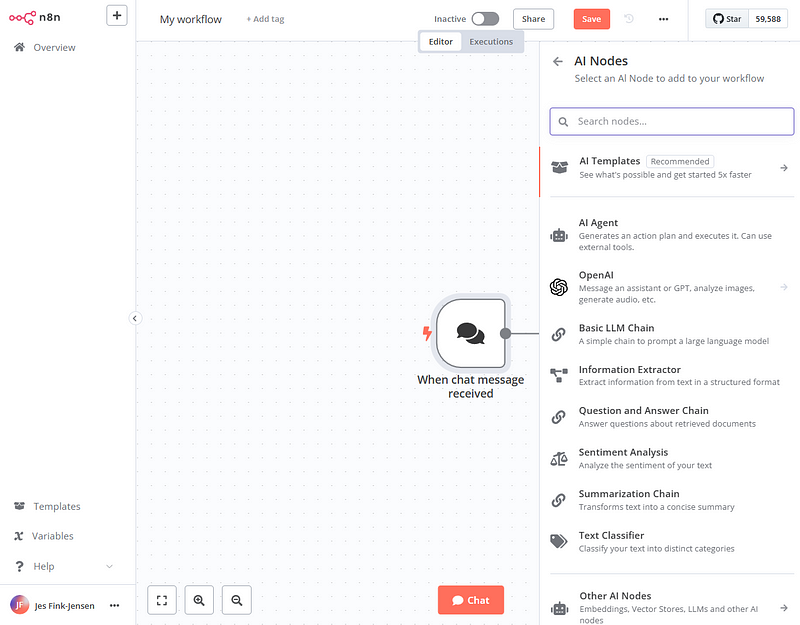Click the Other AI Nodes robot icon

(x=560, y=608)
